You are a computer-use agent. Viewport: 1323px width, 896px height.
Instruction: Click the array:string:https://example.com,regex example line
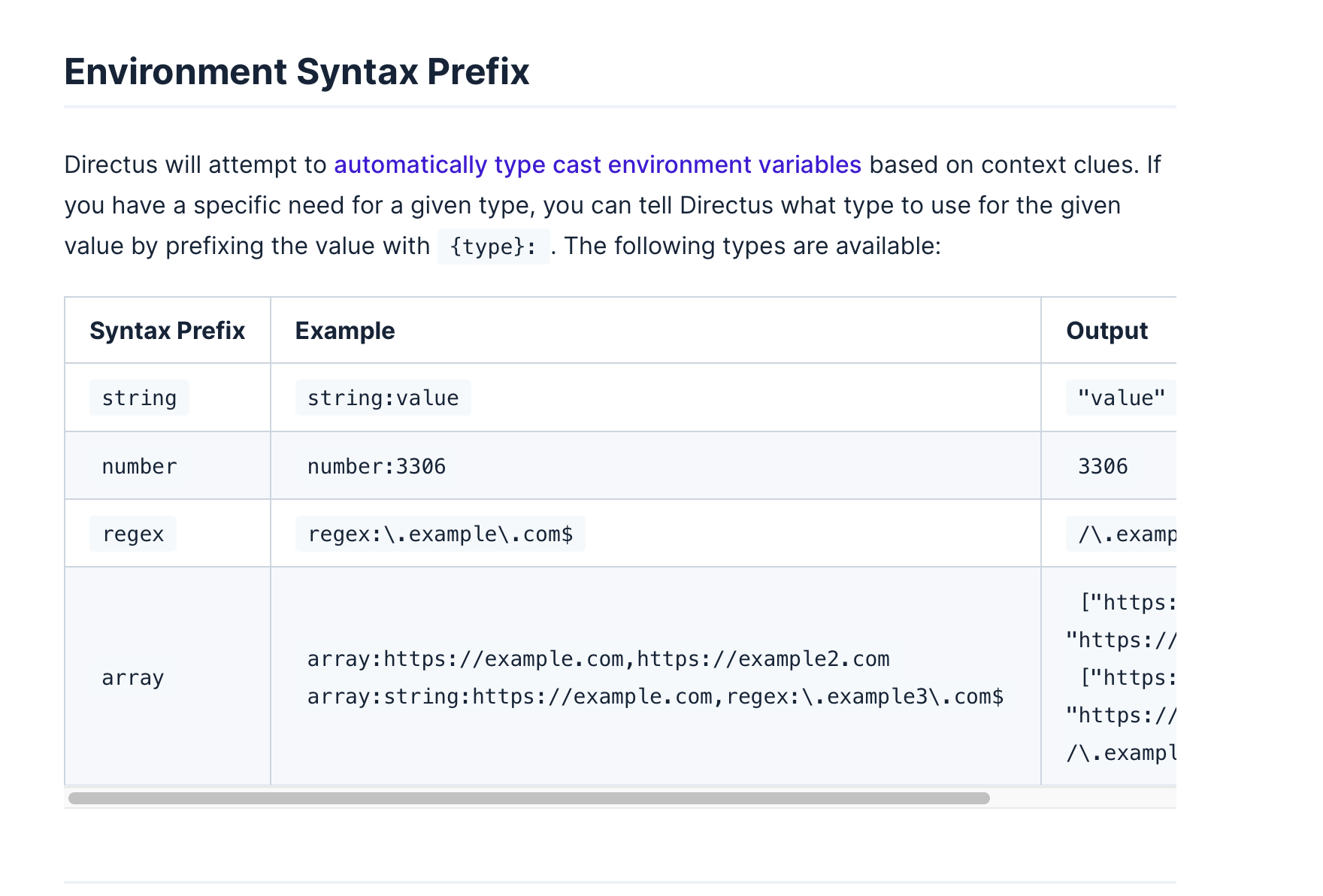pyautogui.click(x=655, y=697)
